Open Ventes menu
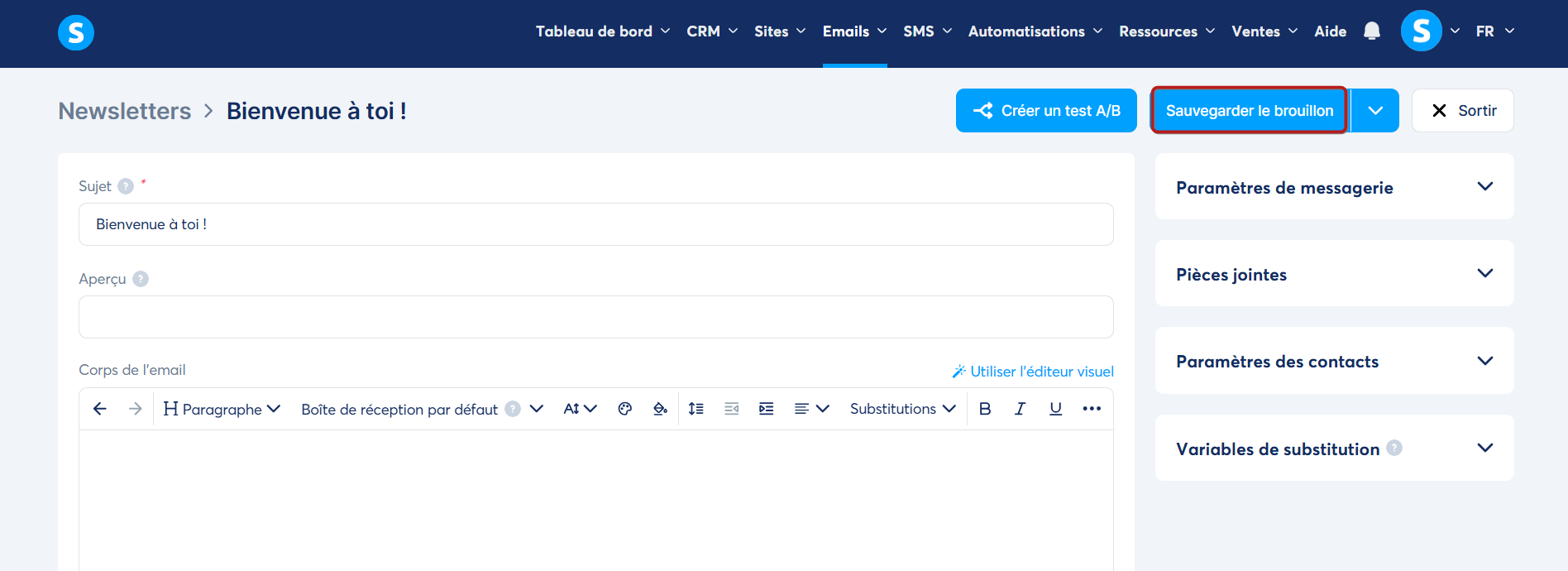 pyautogui.click(x=1264, y=31)
